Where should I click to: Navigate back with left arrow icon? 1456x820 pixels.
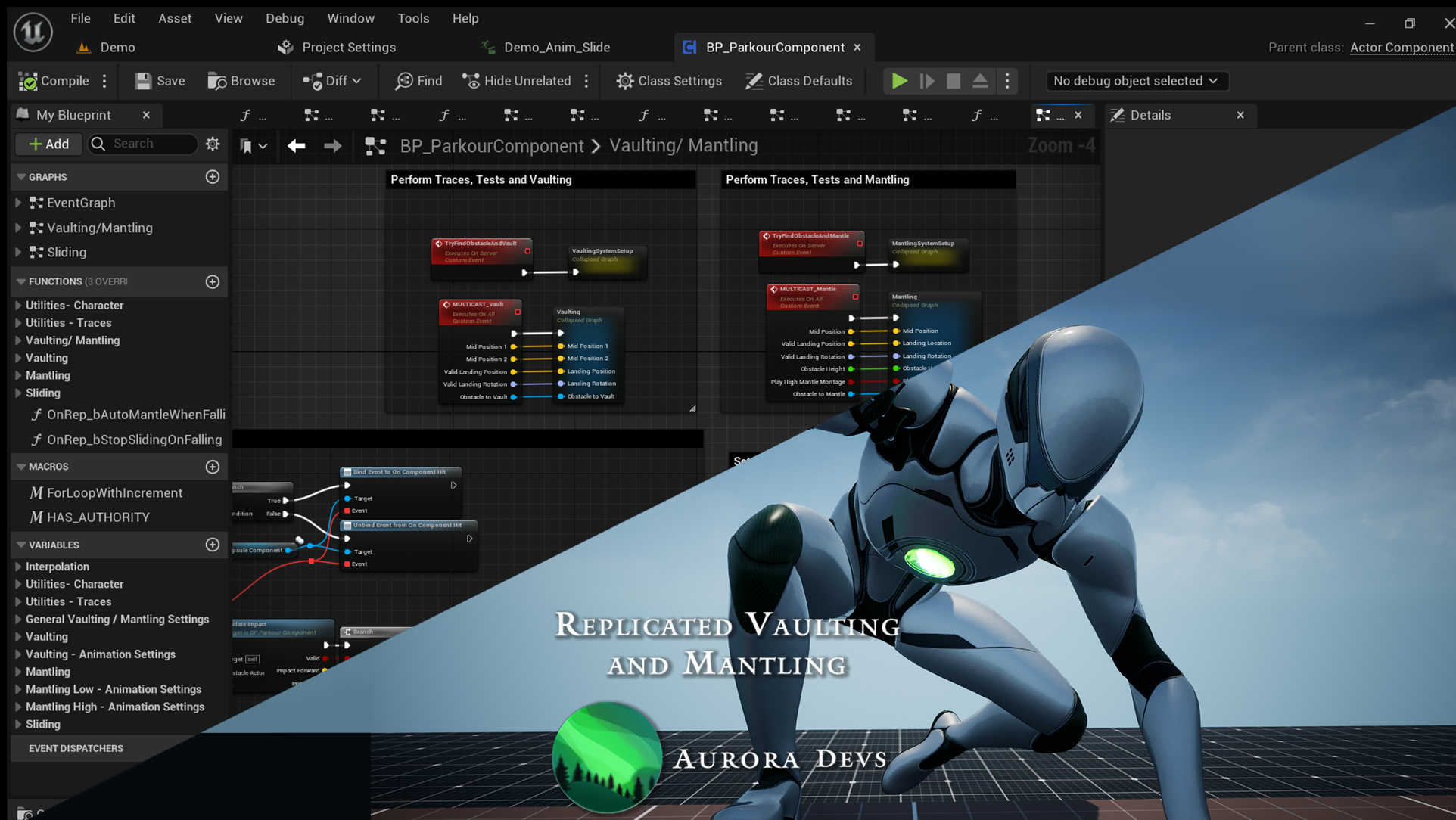[x=296, y=145]
